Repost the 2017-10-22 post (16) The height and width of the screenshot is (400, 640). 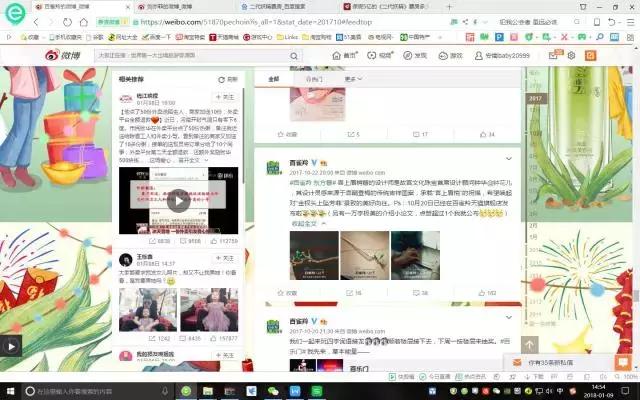click(353, 293)
